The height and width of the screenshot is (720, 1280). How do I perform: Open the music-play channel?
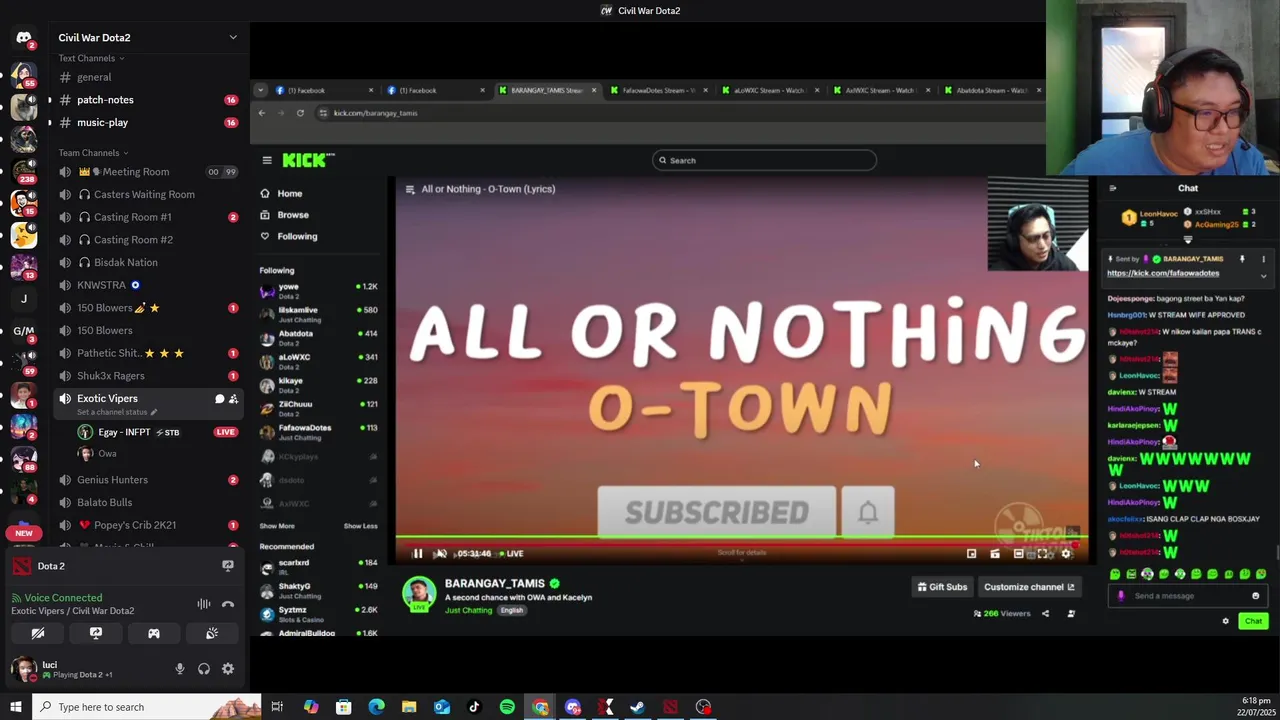147,123
